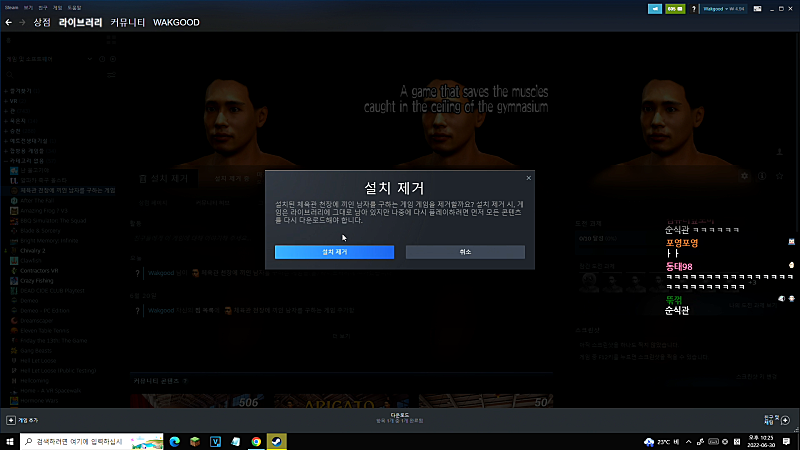Select Chivalry 2 in the game list
800x450 pixels.
click(33, 251)
